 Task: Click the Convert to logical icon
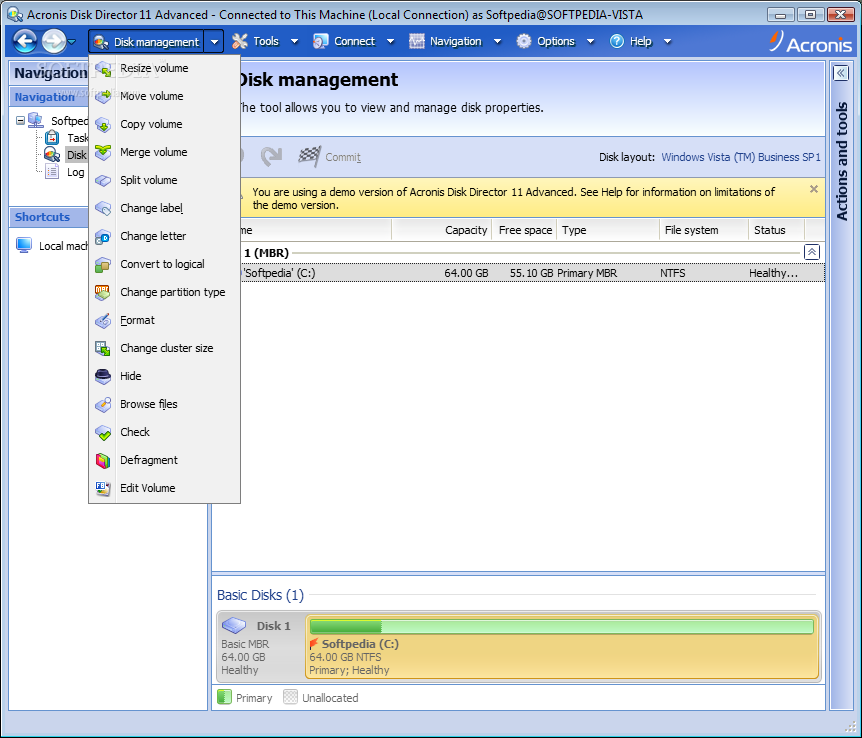[x=103, y=265]
